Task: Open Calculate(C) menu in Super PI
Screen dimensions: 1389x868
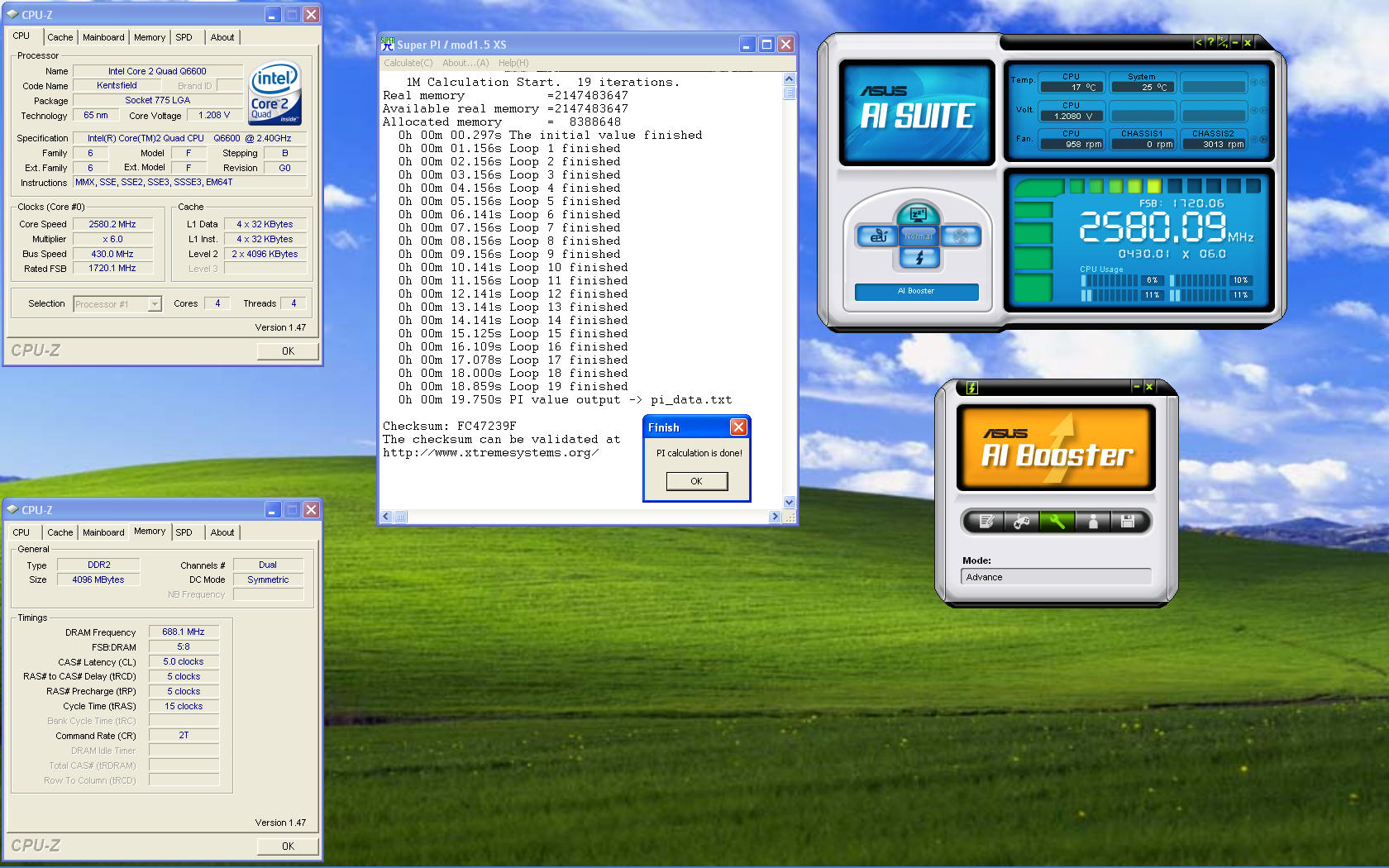Action: (x=408, y=63)
